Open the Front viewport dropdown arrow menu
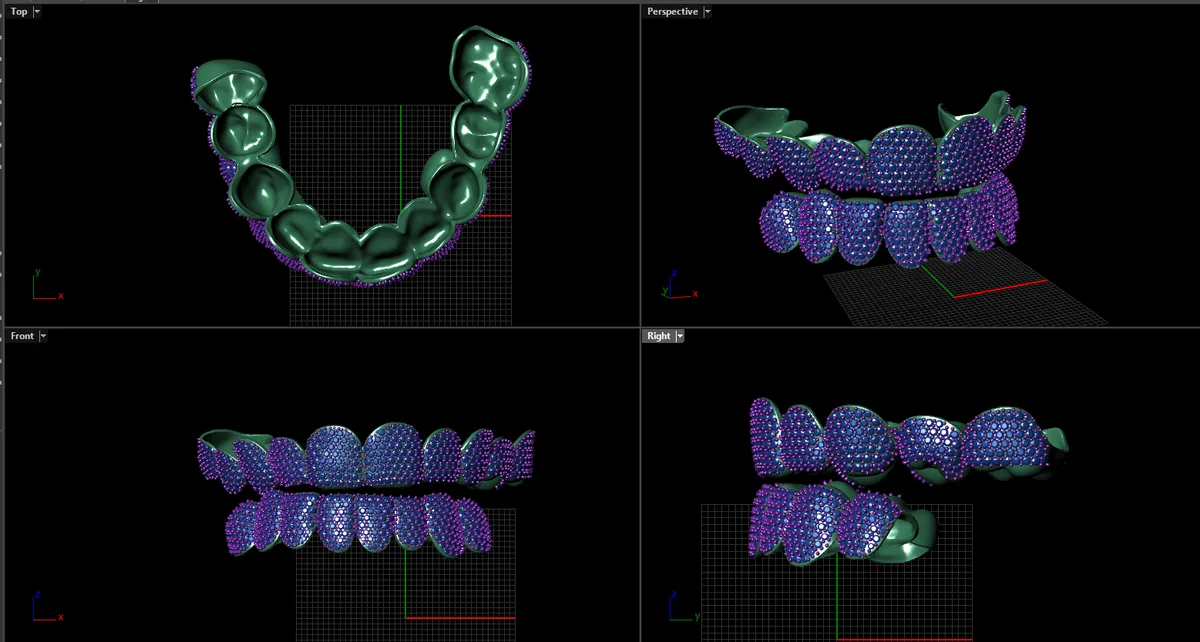Image resolution: width=1200 pixels, height=642 pixels. 42,336
